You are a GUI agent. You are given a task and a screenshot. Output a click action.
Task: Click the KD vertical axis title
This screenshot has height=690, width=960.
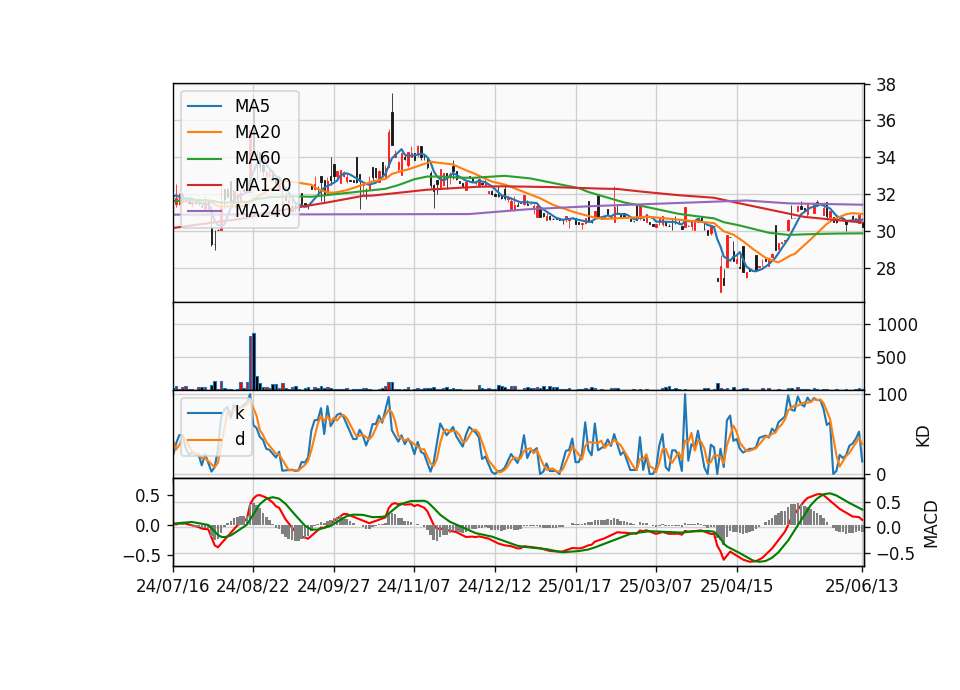(x=923, y=437)
